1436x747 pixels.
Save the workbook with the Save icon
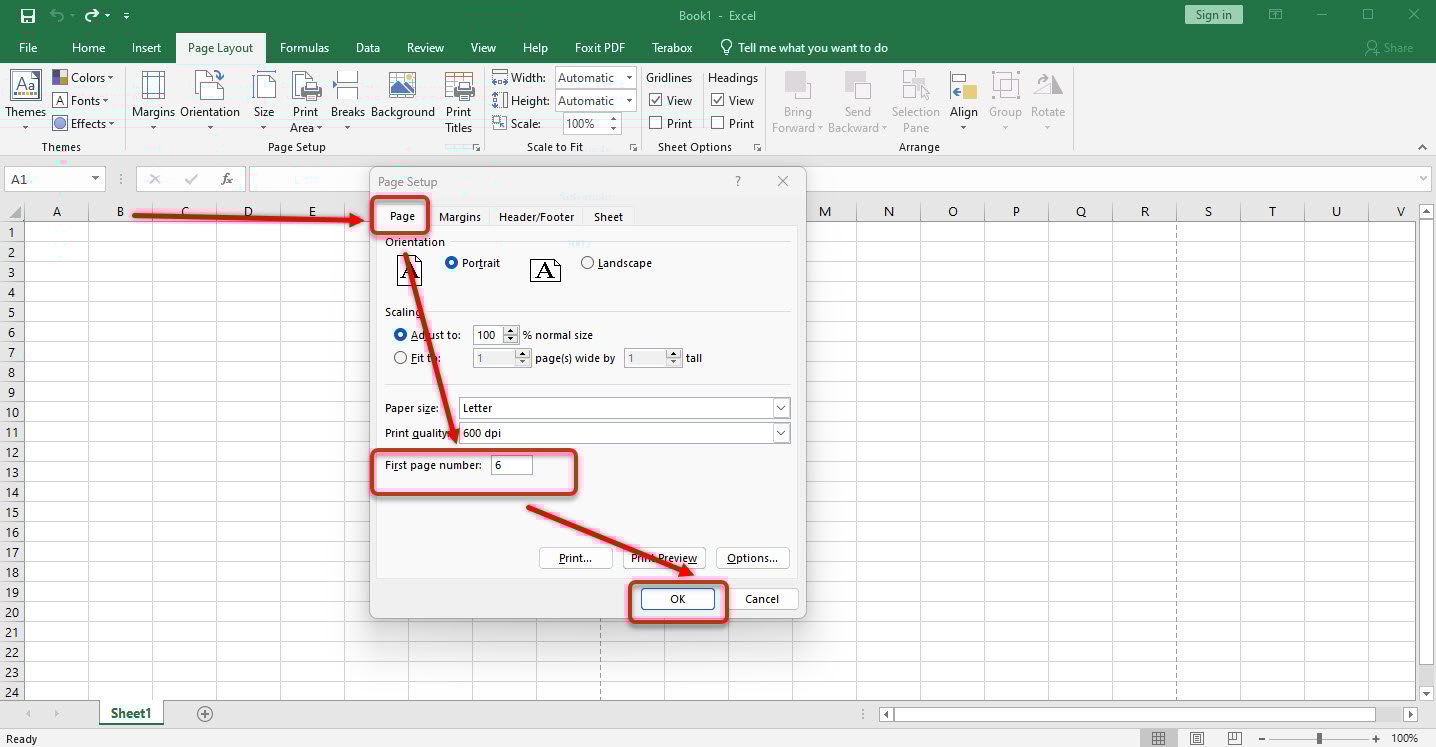[28, 16]
